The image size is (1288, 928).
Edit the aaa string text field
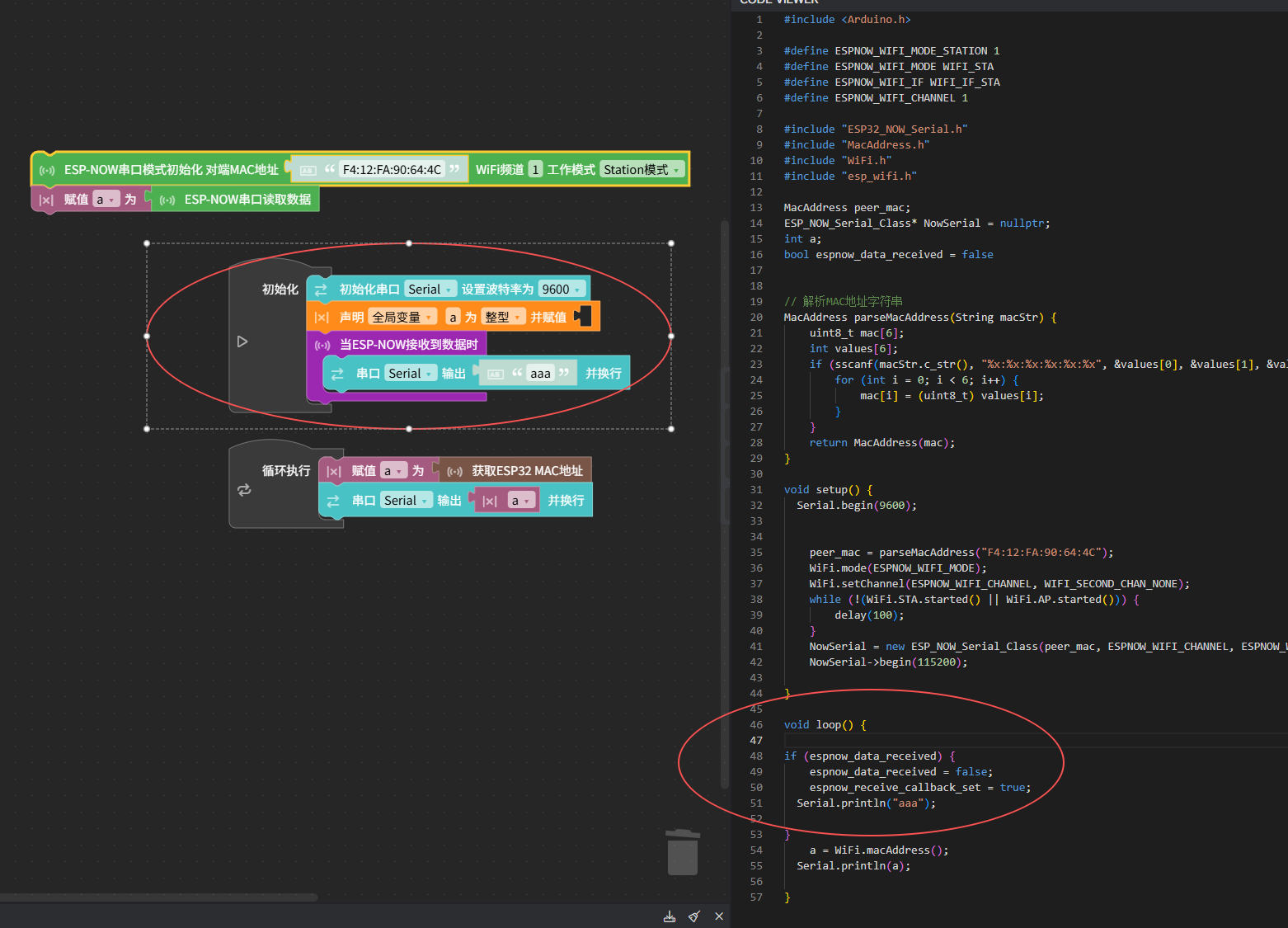click(540, 374)
